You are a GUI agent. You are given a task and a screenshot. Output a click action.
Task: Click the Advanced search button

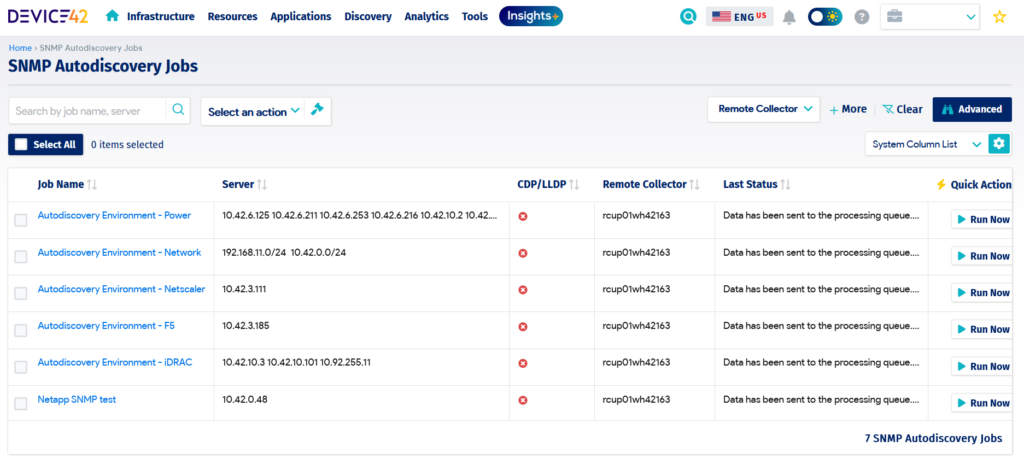coord(972,109)
